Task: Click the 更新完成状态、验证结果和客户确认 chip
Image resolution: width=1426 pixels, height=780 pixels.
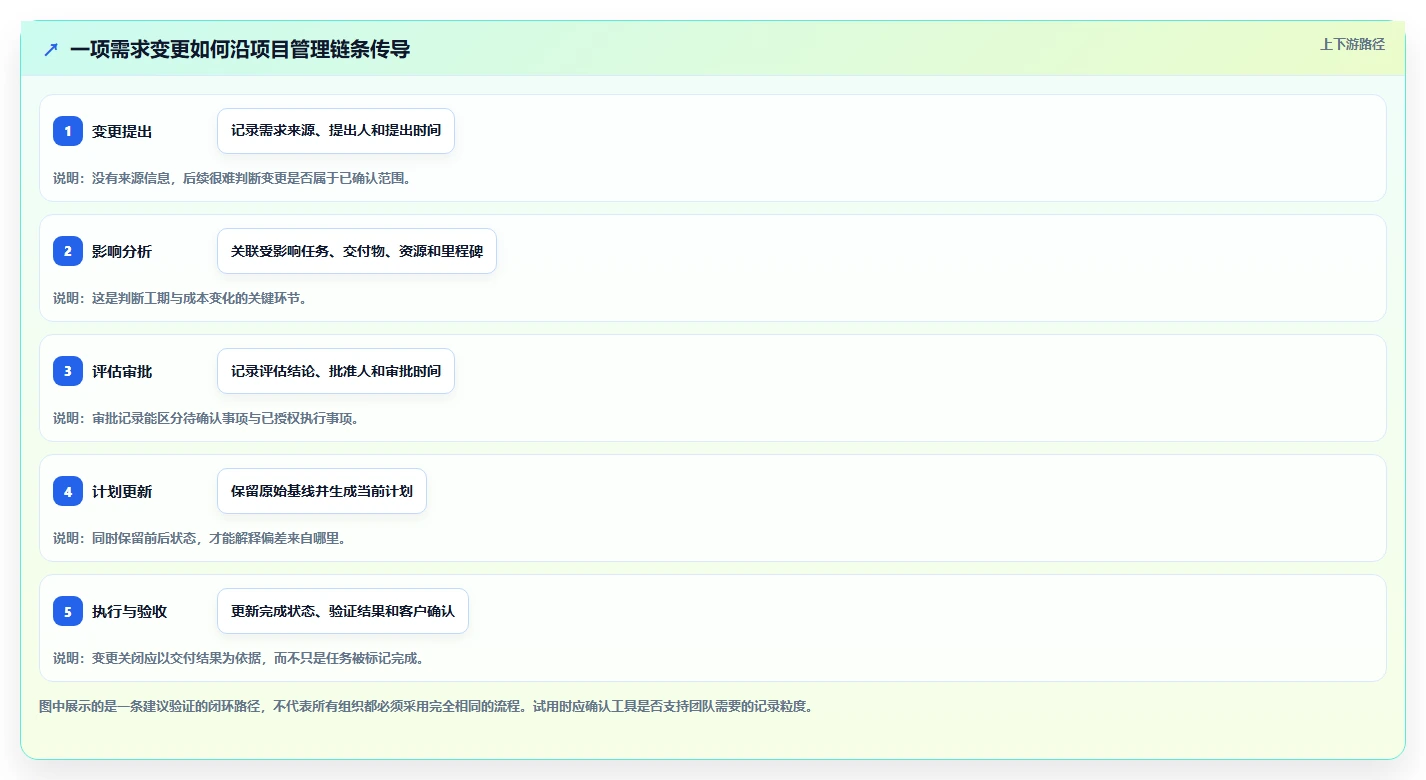Action: coord(343,611)
